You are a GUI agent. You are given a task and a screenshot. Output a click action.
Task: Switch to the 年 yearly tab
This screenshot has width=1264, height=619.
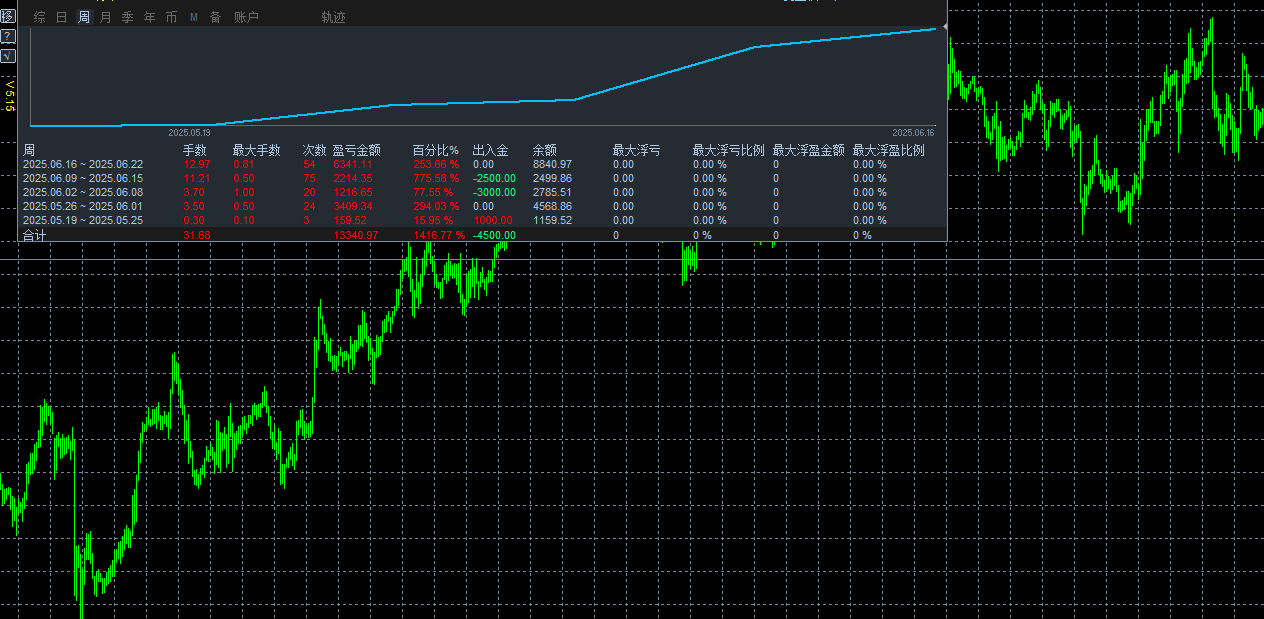click(x=150, y=17)
